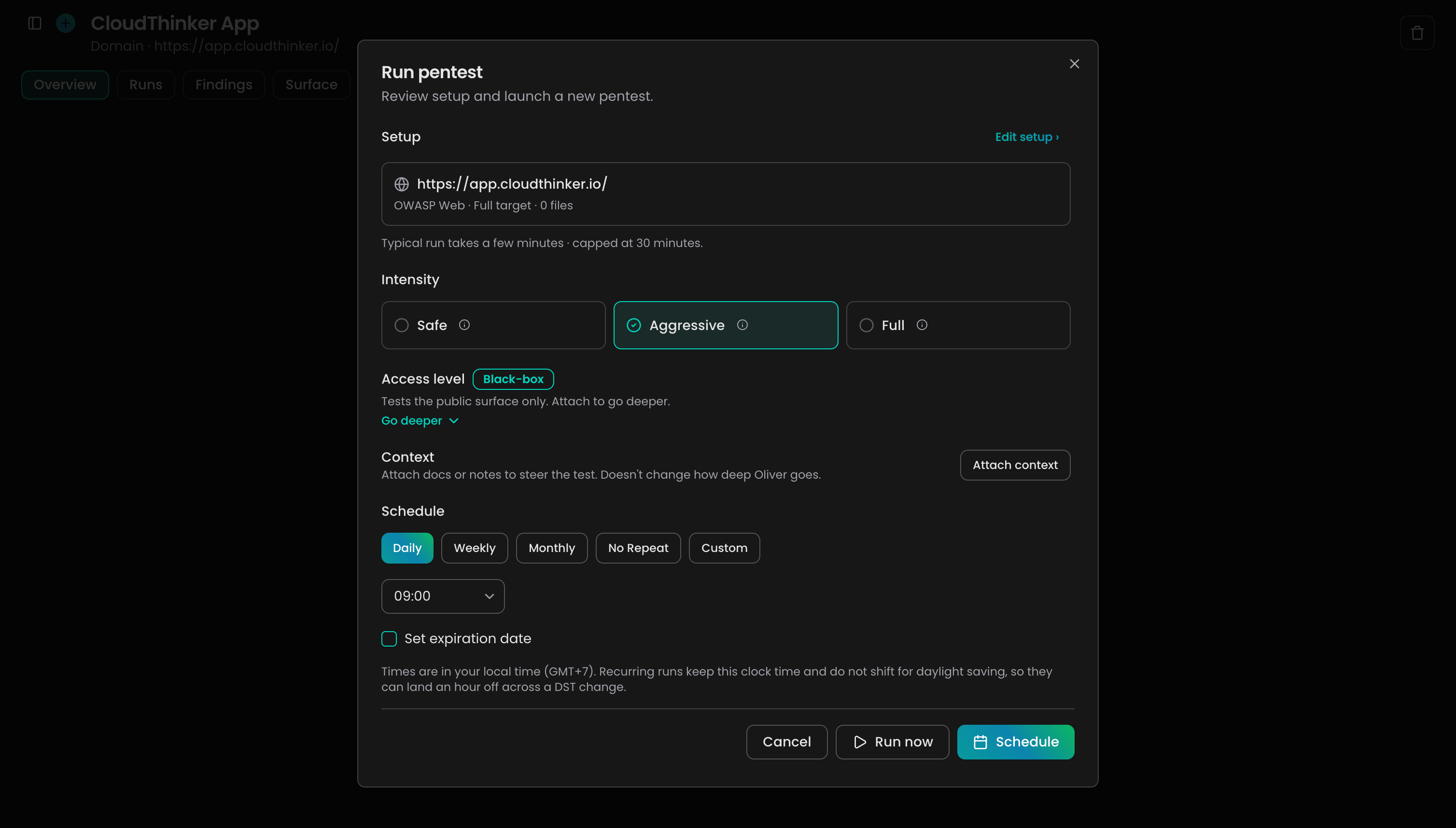Switch to the Runs tab

tap(146, 85)
